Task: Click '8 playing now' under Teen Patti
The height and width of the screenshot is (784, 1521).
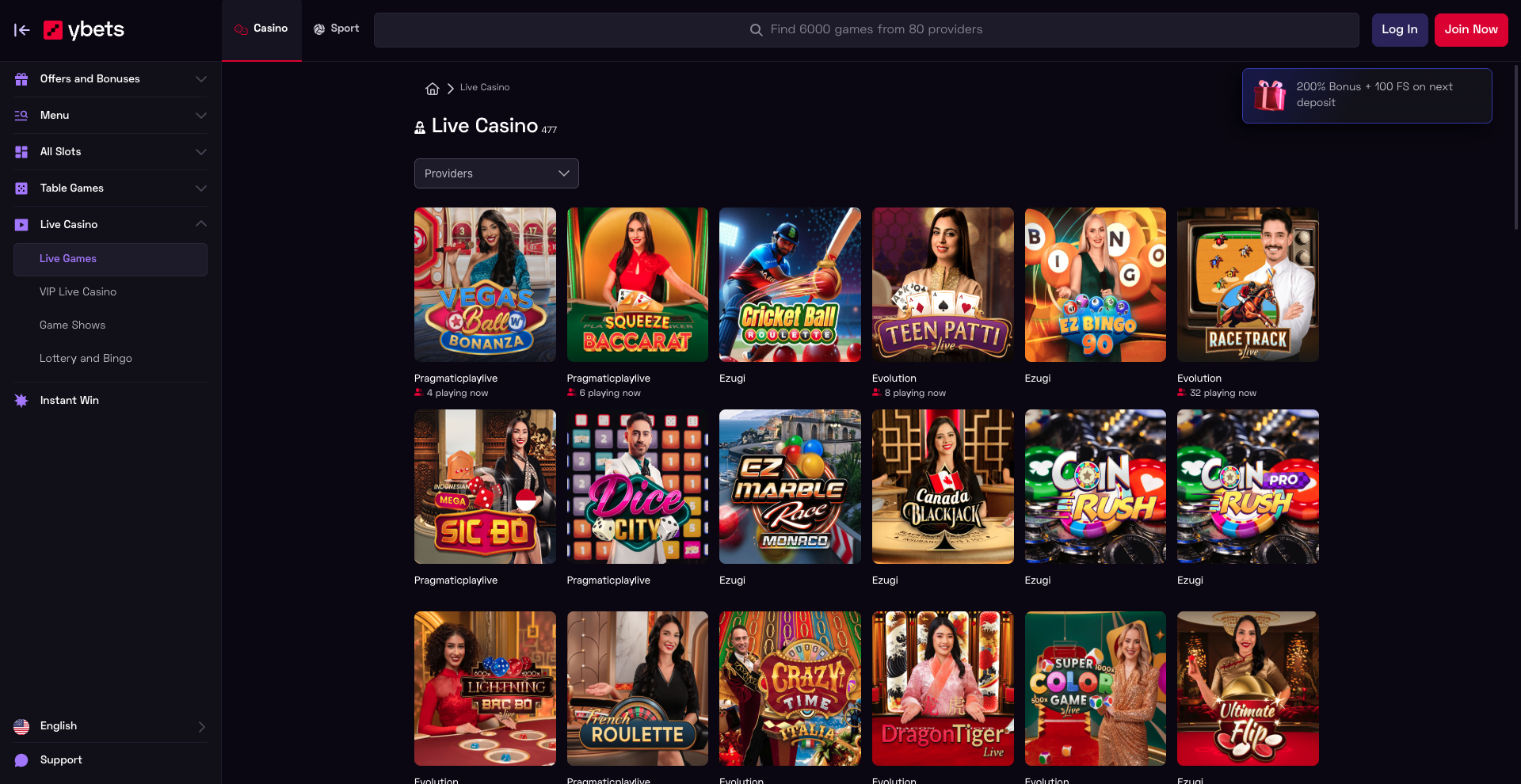Action: pos(915,394)
